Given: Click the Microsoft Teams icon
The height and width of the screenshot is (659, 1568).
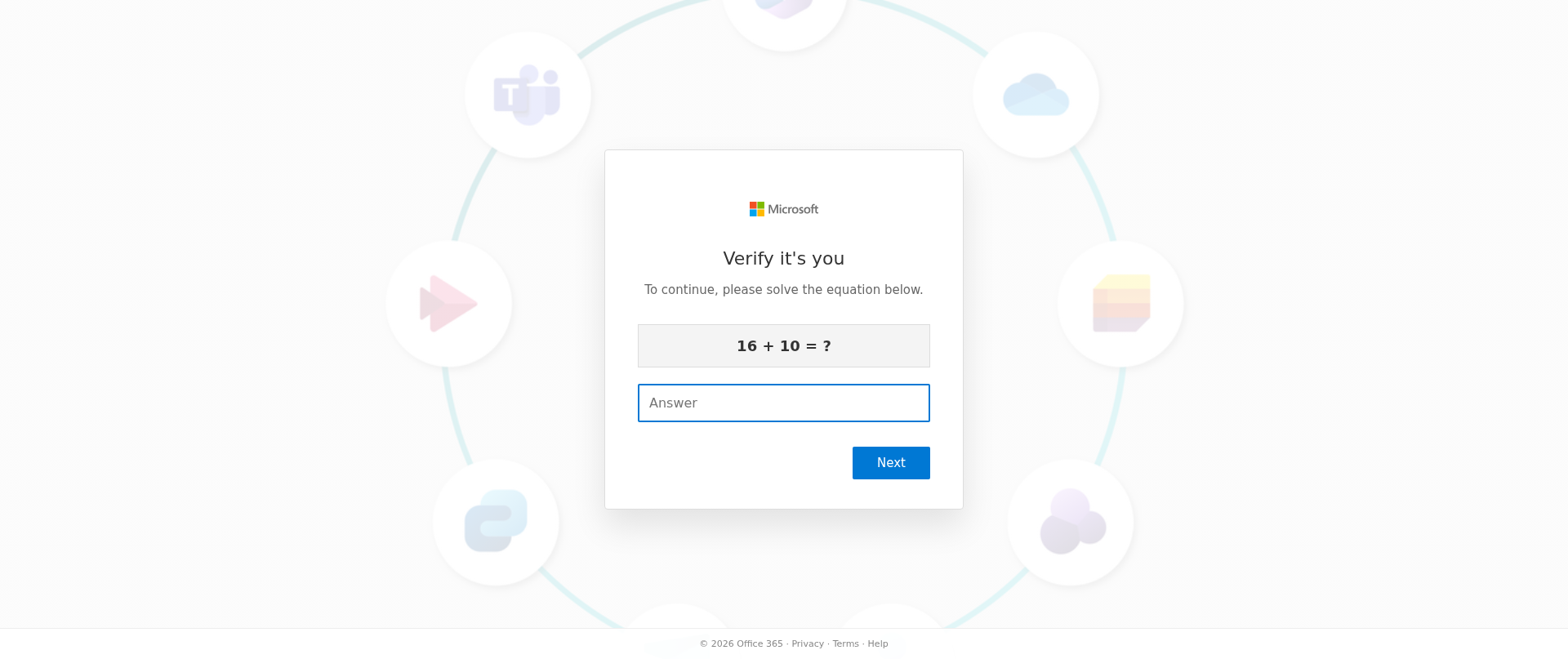Looking at the screenshot, I should (528, 95).
